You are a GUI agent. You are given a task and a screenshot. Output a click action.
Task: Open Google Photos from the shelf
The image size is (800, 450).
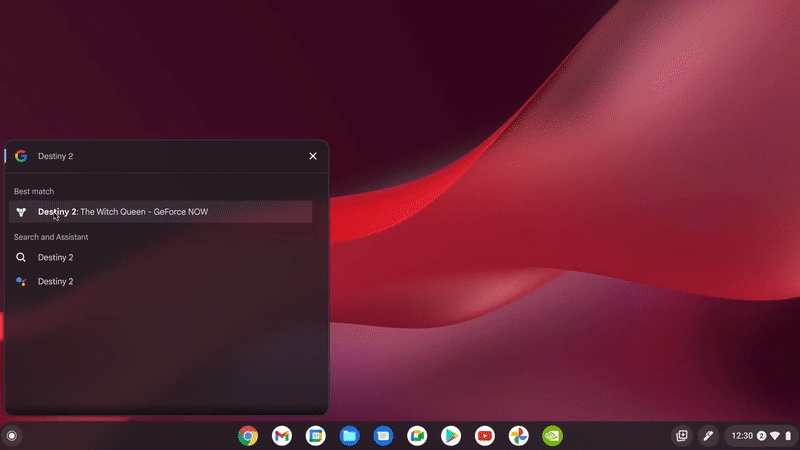coord(518,435)
